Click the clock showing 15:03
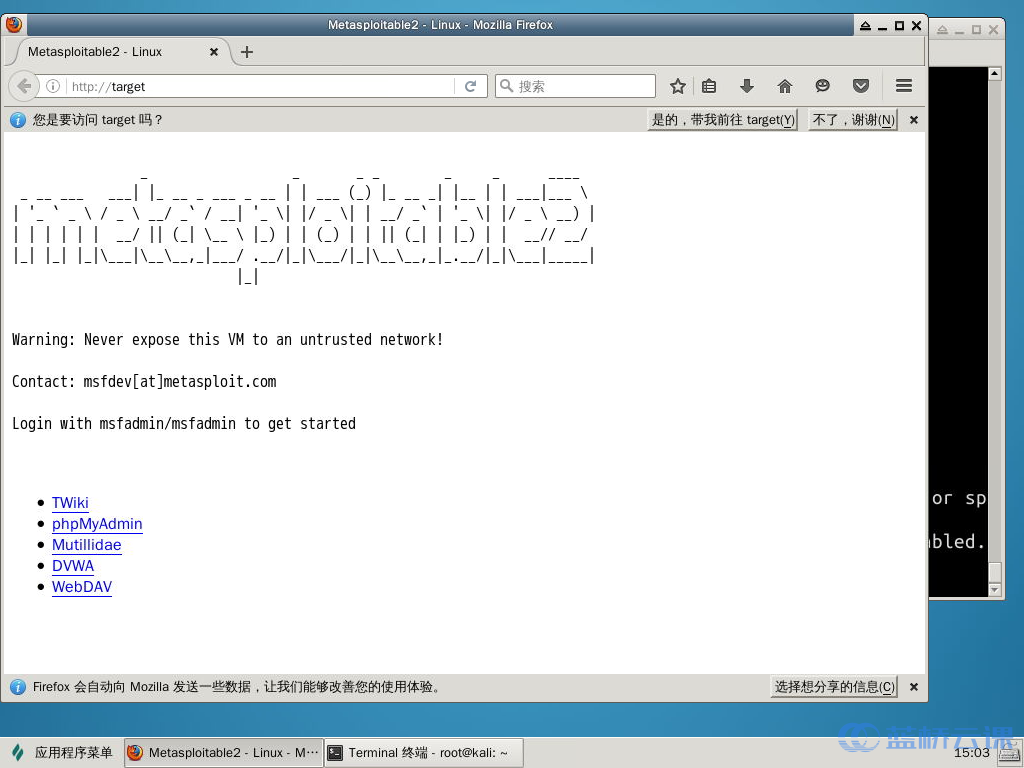 tap(972, 752)
